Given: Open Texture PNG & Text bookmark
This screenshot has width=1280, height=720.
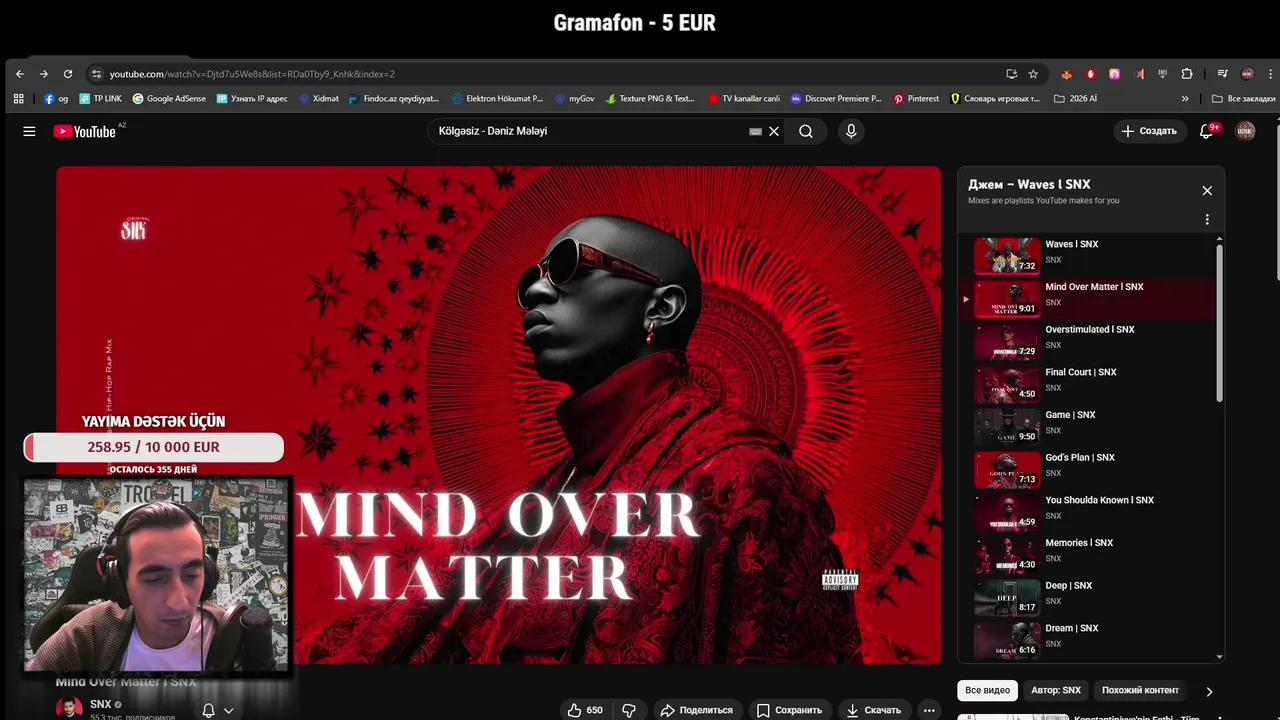Looking at the screenshot, I should pos(649,99).
